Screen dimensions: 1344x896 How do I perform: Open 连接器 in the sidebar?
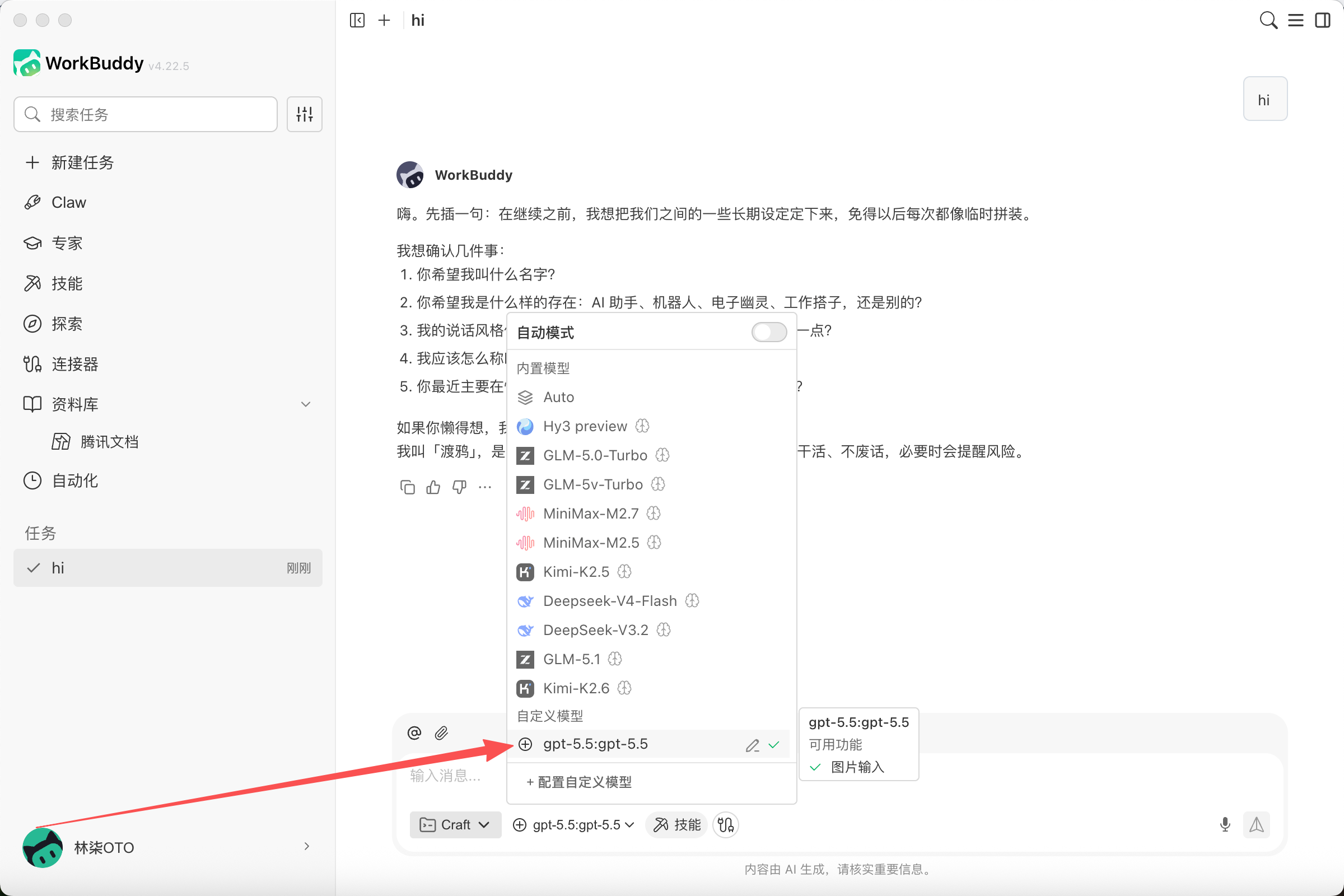tap(168, 364)
